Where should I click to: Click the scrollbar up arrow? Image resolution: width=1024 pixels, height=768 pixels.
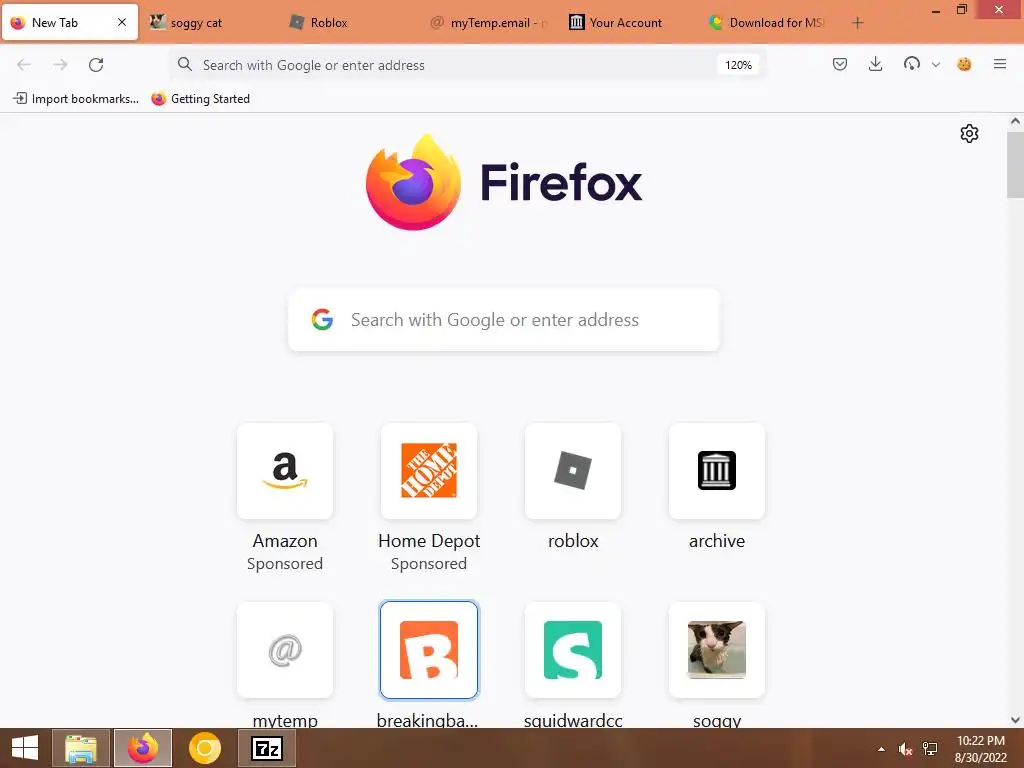point(1015,121)
